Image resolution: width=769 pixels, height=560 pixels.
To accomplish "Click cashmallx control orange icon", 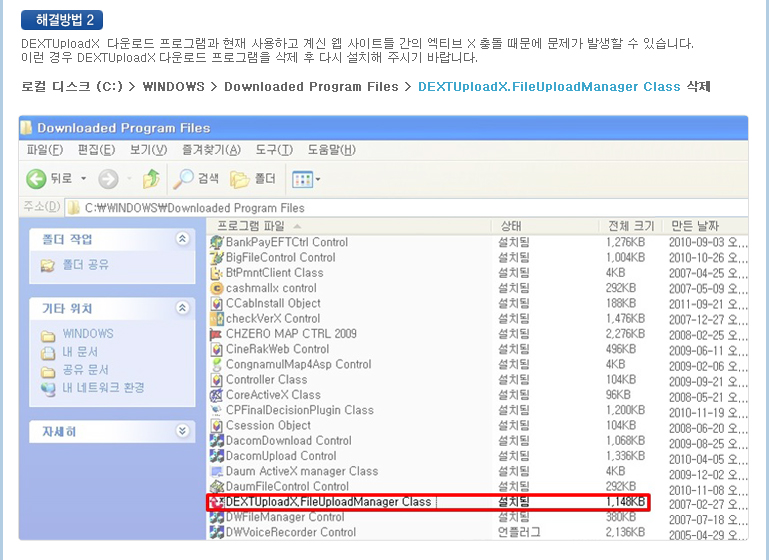I will click(216, 288).
